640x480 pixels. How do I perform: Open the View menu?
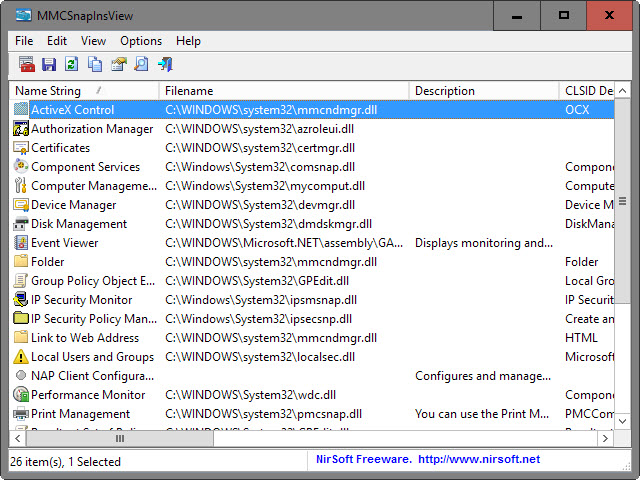pos(94,41)
